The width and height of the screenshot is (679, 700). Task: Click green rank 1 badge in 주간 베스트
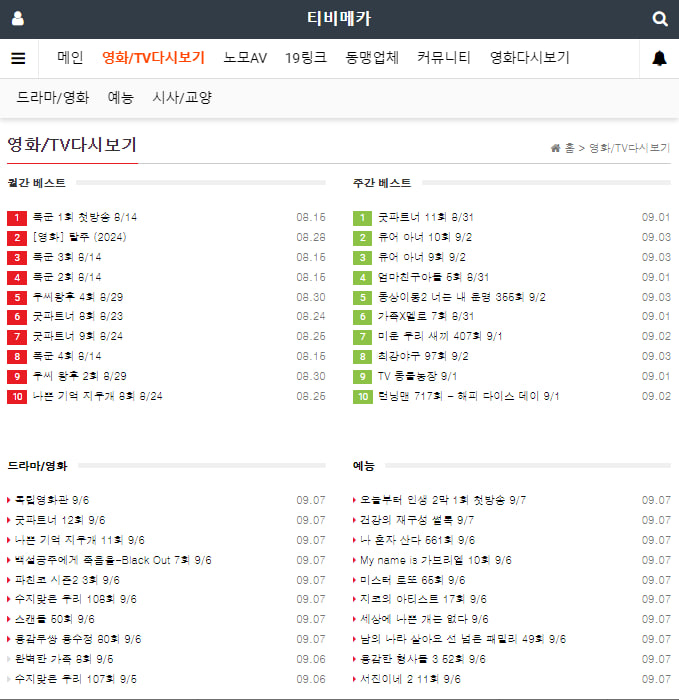click(362, 218)
